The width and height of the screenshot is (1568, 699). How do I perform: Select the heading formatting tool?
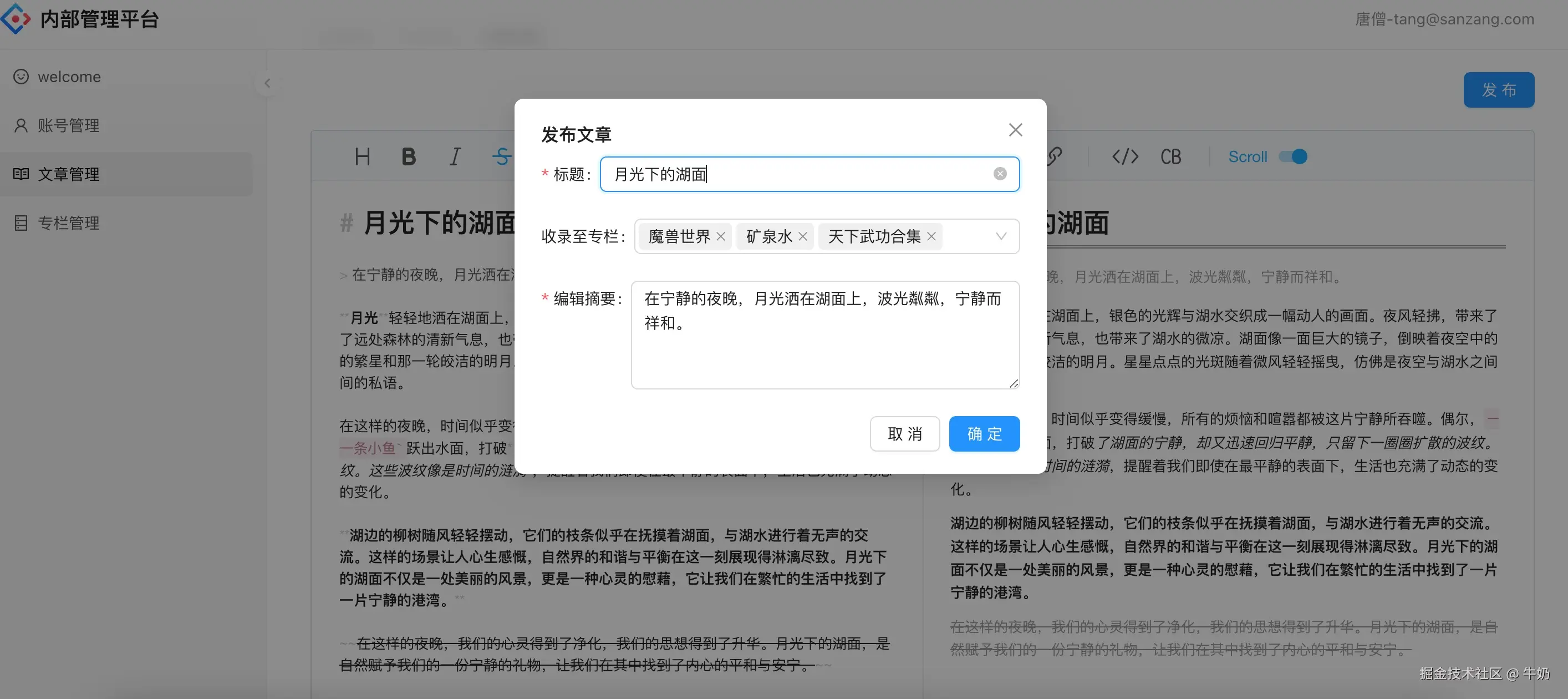pos(363,156)
